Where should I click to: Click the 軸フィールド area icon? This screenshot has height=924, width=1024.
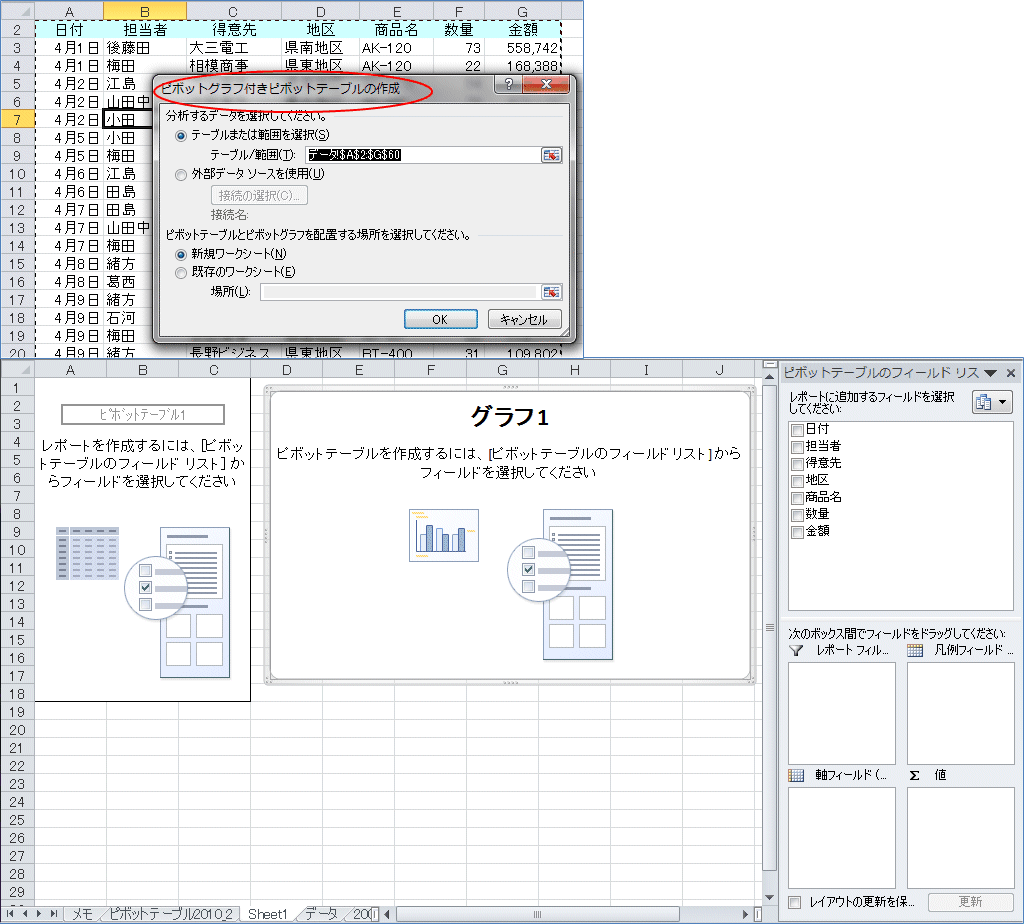(796, 774)
